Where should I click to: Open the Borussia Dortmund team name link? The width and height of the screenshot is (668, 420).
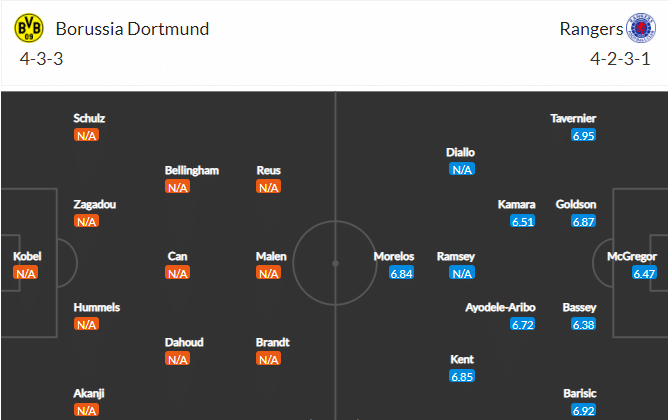[x=132, y=29]
